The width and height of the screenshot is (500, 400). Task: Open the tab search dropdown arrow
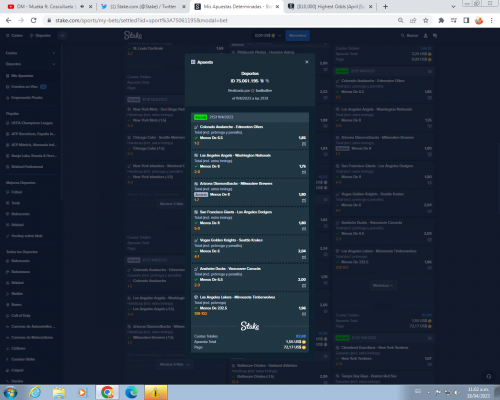click(453, 7)
